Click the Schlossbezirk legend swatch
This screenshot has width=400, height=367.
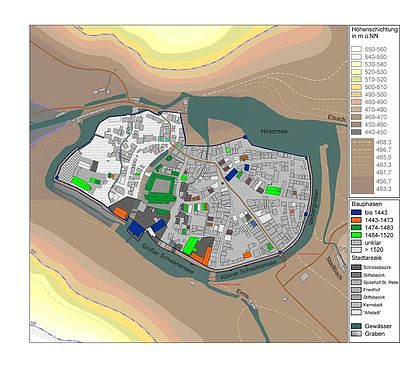click(x=357, y=267)
